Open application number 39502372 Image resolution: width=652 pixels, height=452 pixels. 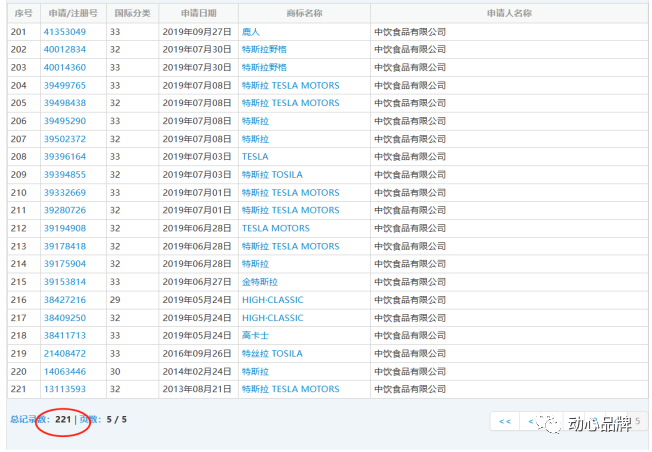click(65, 139)
